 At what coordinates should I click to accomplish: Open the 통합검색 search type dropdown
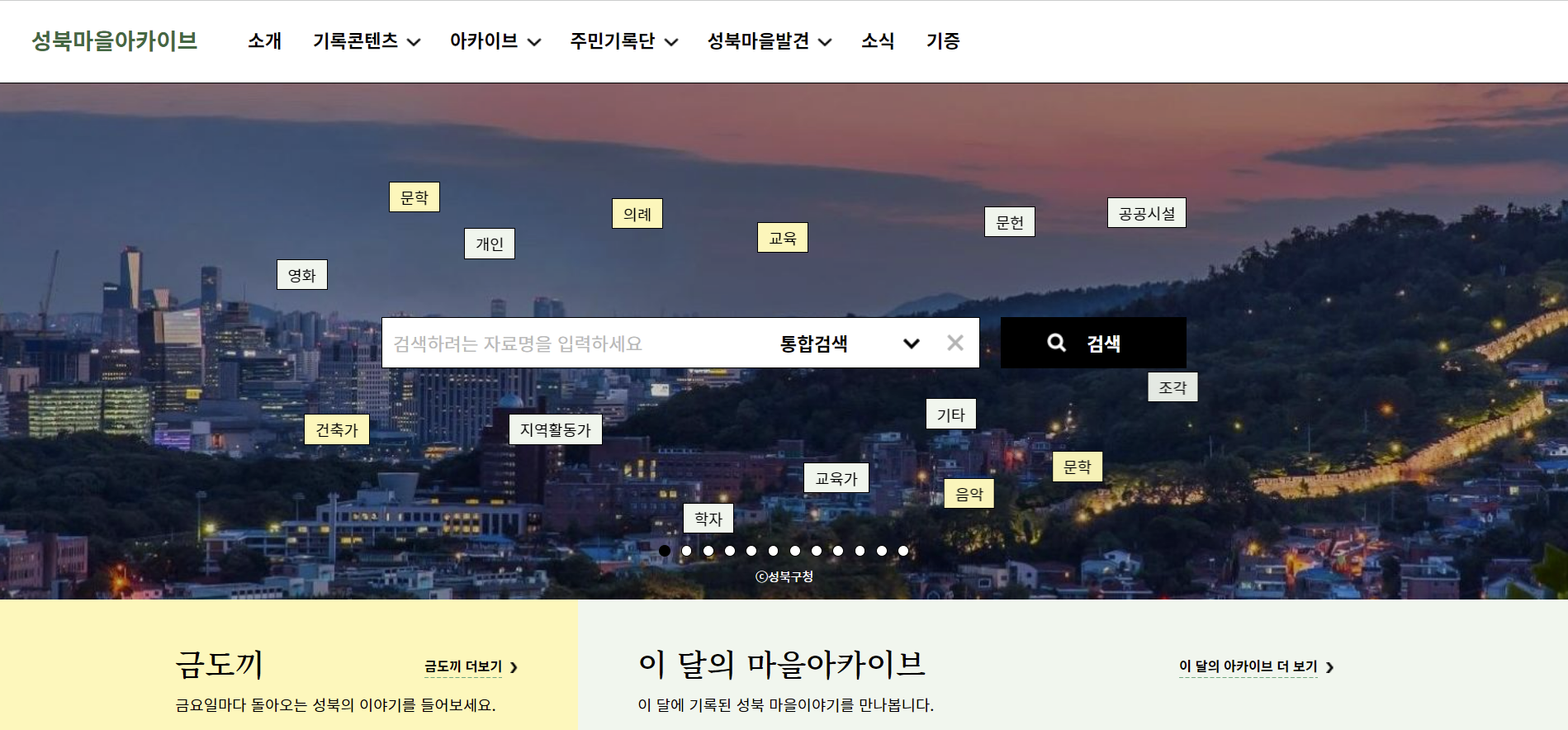[849, 344]
